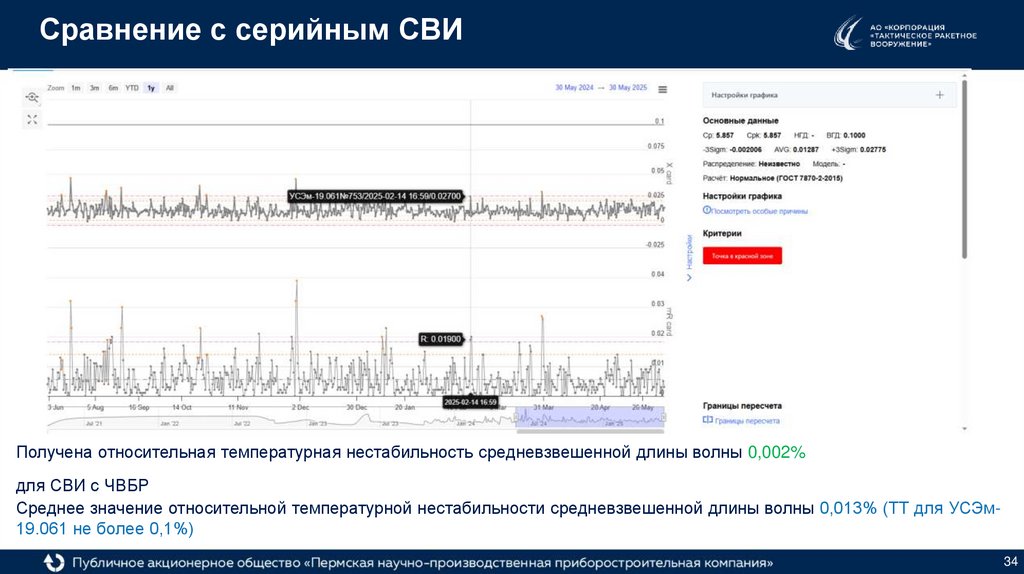
Task: Click the -3Sigm: -0.002006 value
Action: coord(732,150)
